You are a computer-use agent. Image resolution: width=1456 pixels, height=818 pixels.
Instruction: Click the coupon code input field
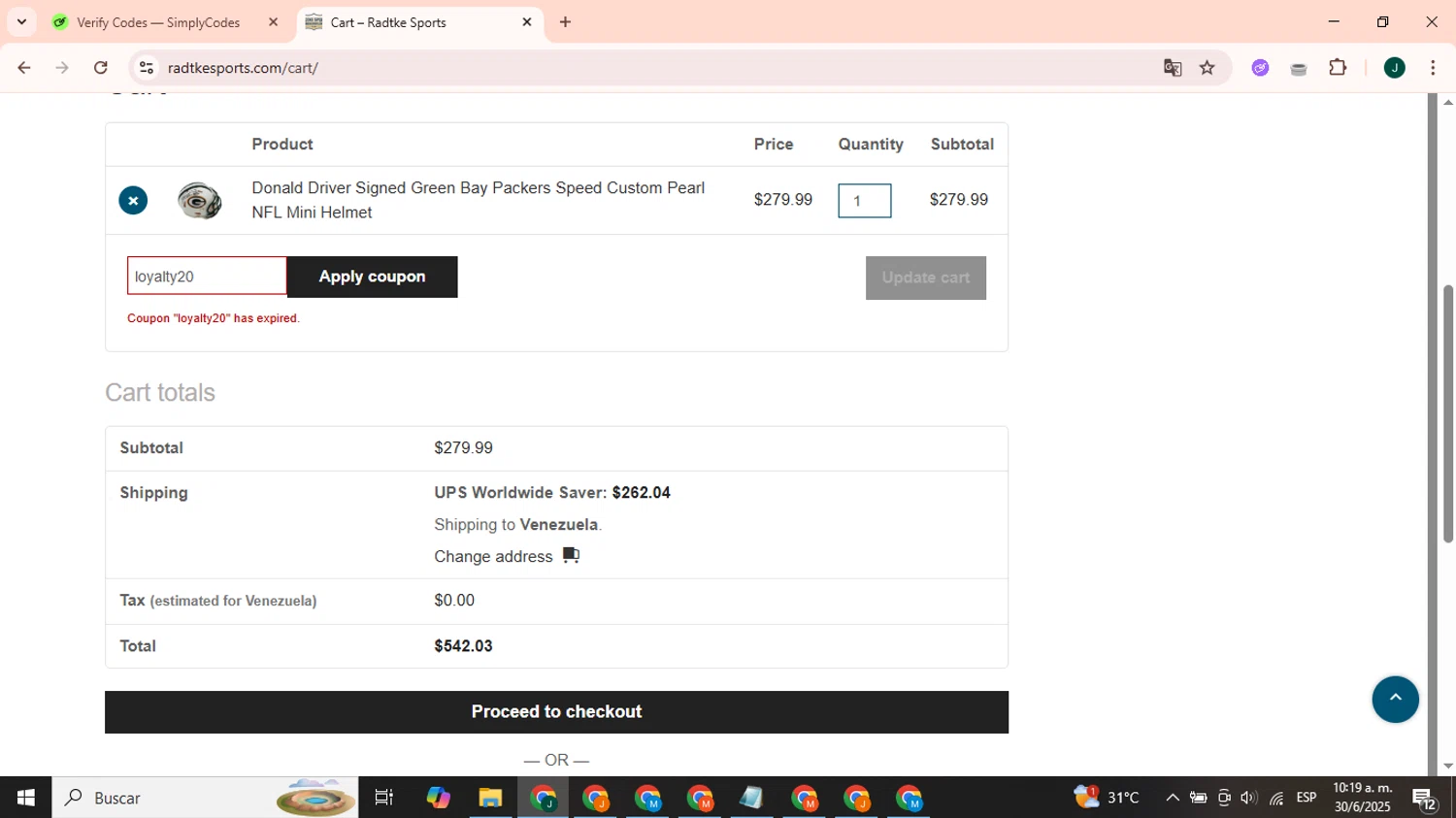[207, 277]
